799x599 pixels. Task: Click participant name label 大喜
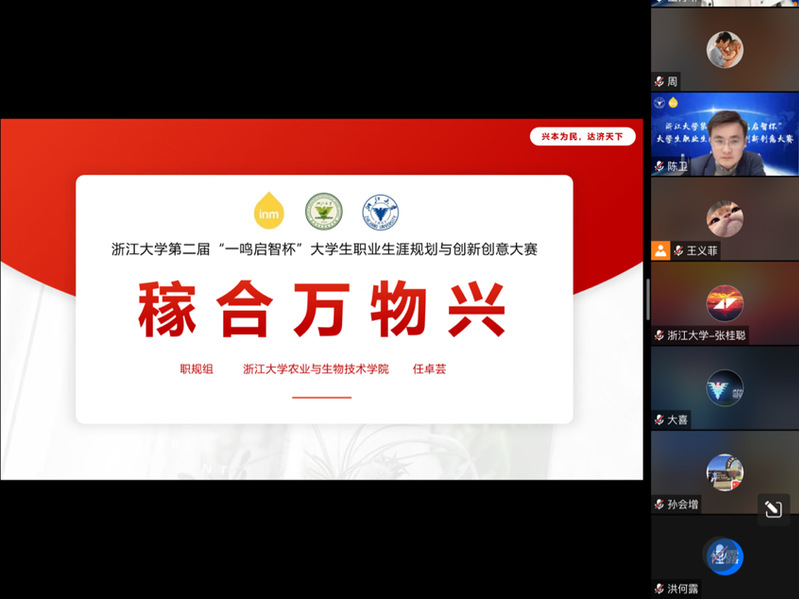tap(677, 420)
